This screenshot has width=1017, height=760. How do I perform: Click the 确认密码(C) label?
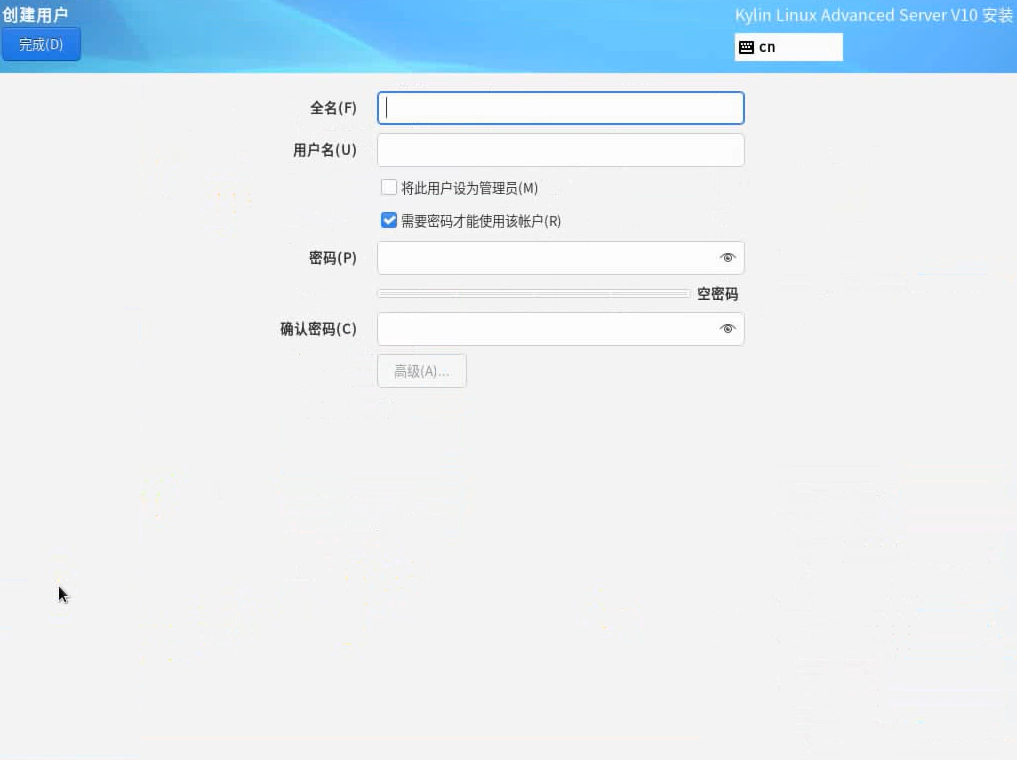[318, 329]
